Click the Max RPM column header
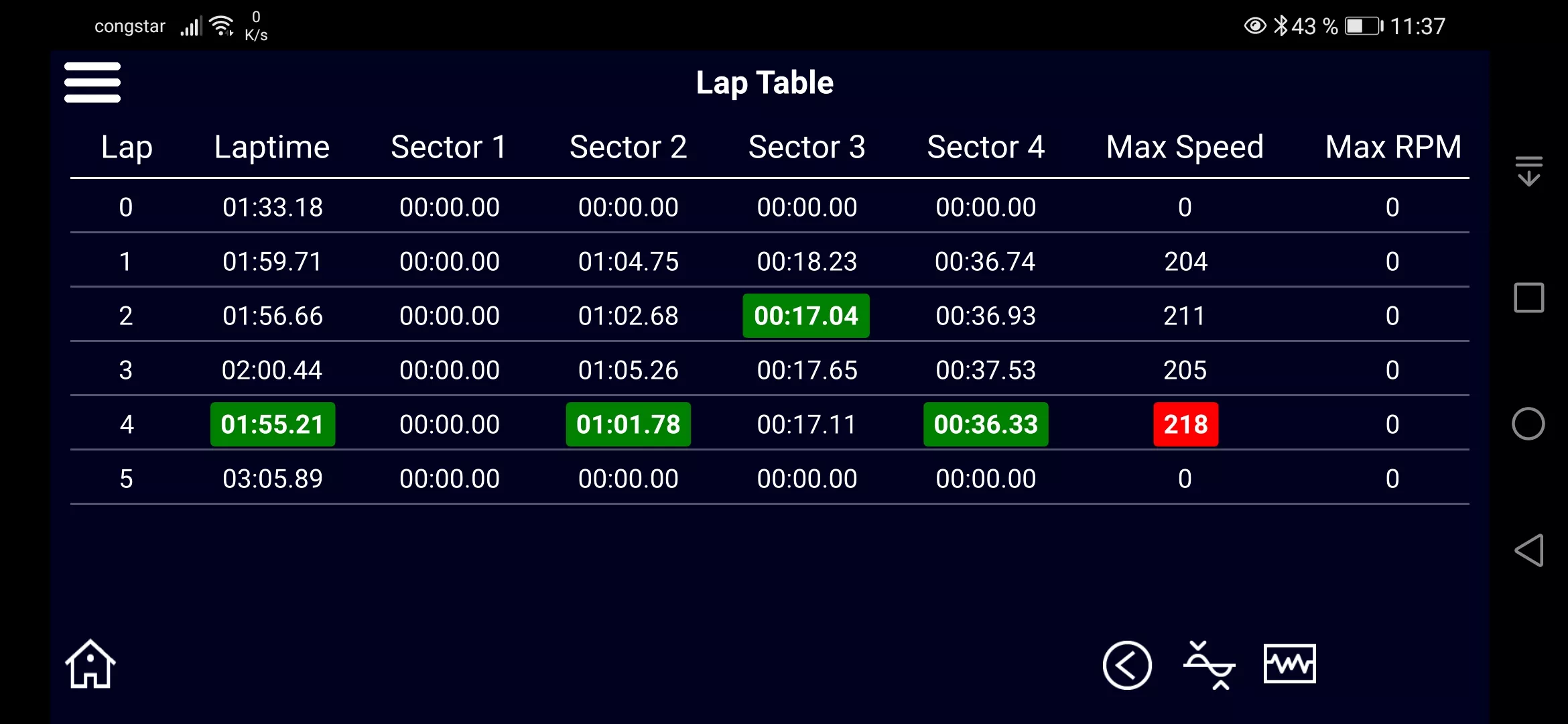 coord(1393,147)
